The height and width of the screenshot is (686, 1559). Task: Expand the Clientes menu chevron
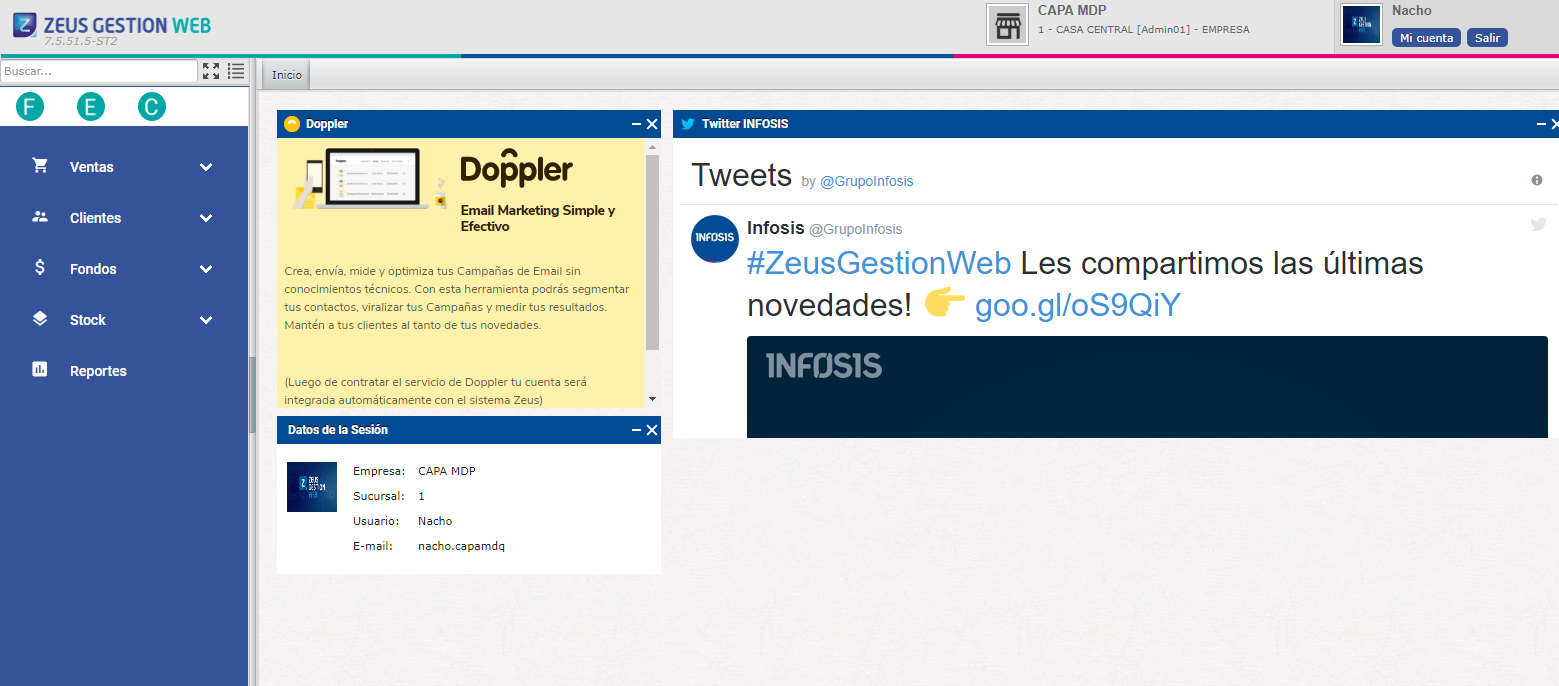pos(206,218)
